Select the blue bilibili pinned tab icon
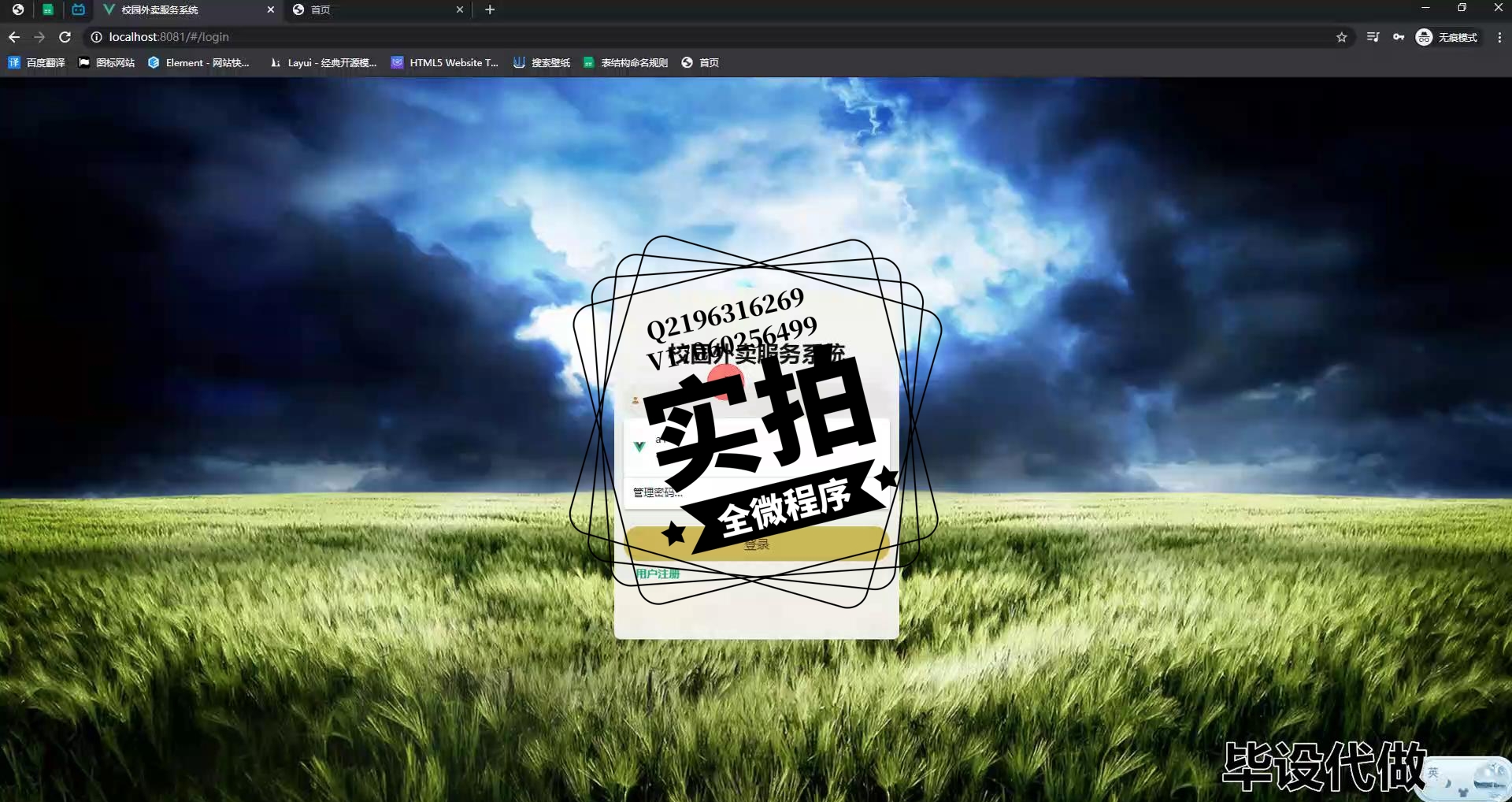 click(78, 9)
